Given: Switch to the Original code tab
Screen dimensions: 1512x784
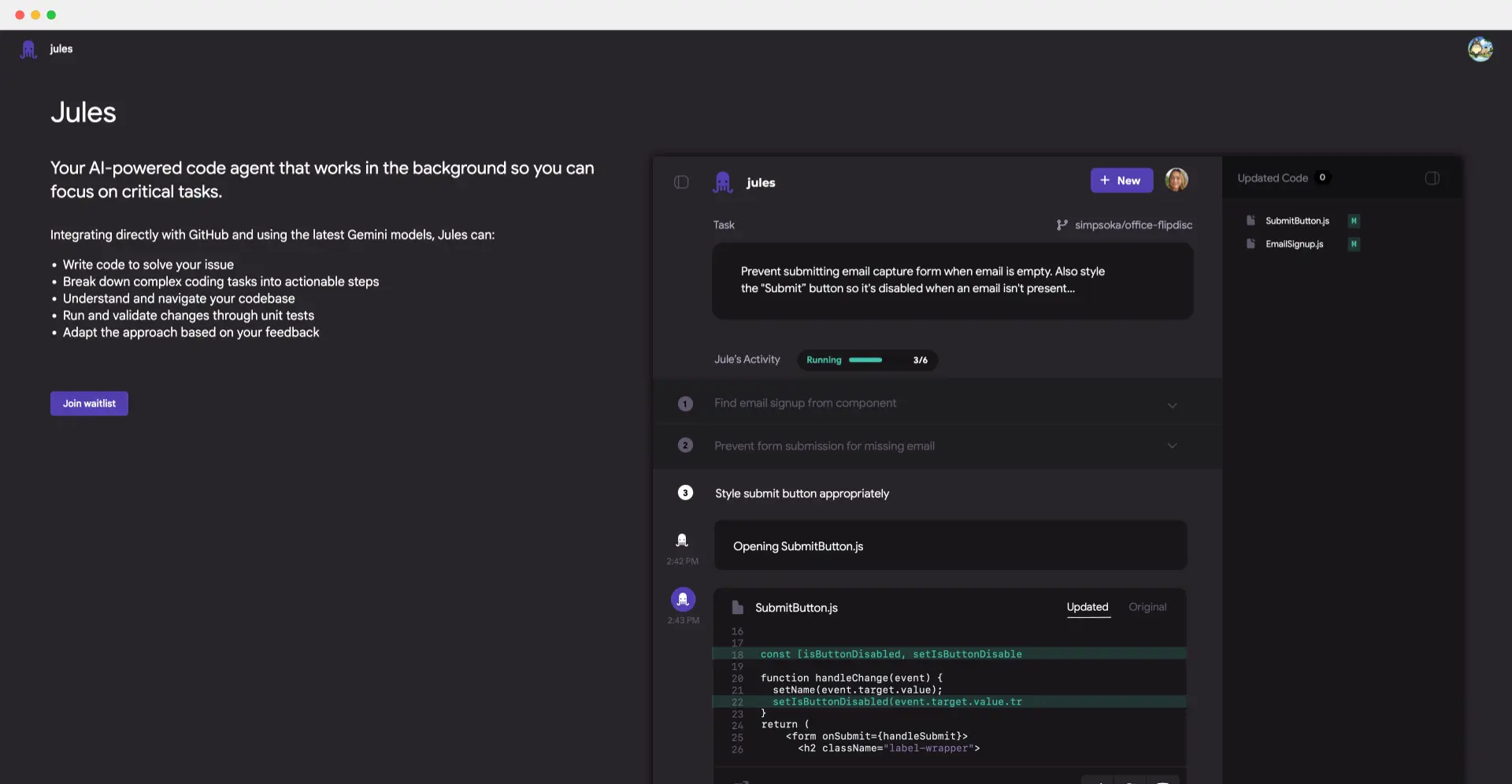Looking at the screenshot, I should pos(1147,607).
